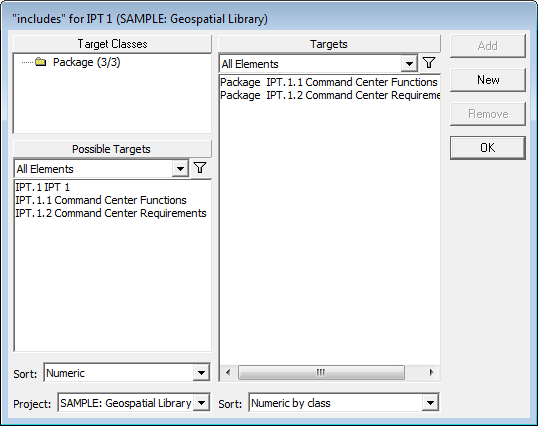Select IPT.1.2 Command Center Requirements possible target
Screen dimensions: 538x426
[x=111, y=213]
